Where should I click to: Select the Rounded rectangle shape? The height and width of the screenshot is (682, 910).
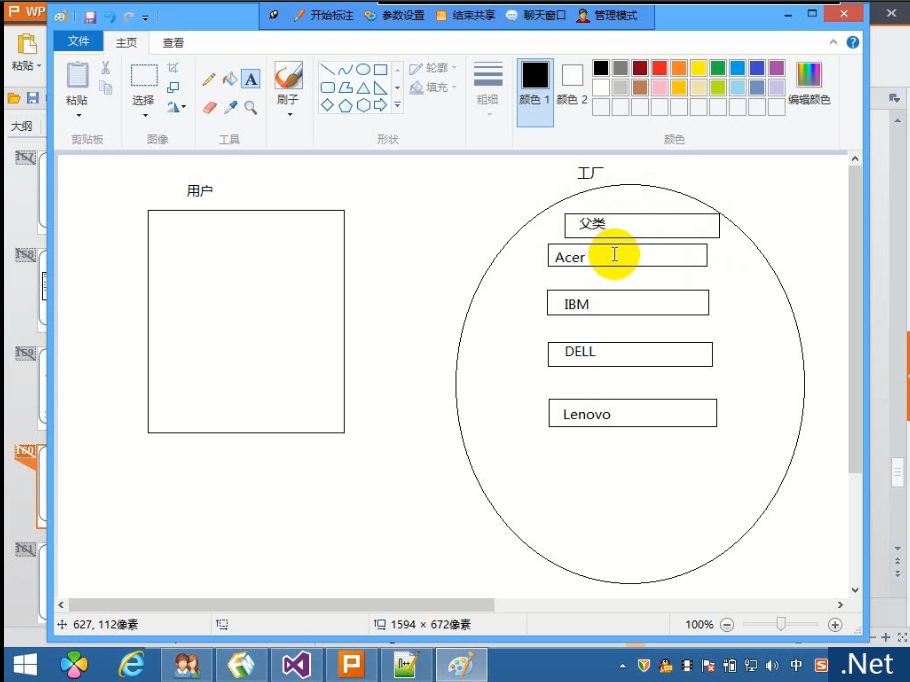click(328, 88)
